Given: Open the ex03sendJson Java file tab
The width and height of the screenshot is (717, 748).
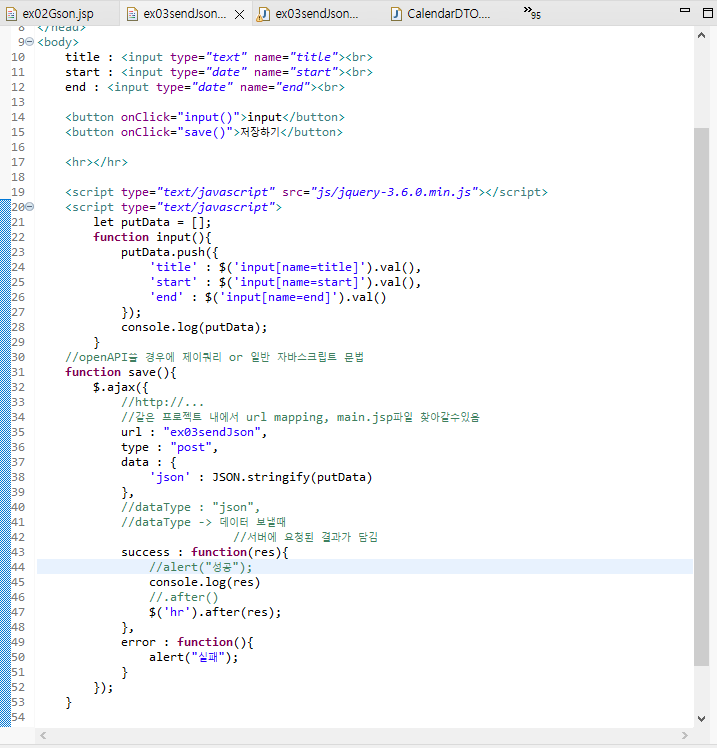Looking at the screenshot, I should pos(317,14).
